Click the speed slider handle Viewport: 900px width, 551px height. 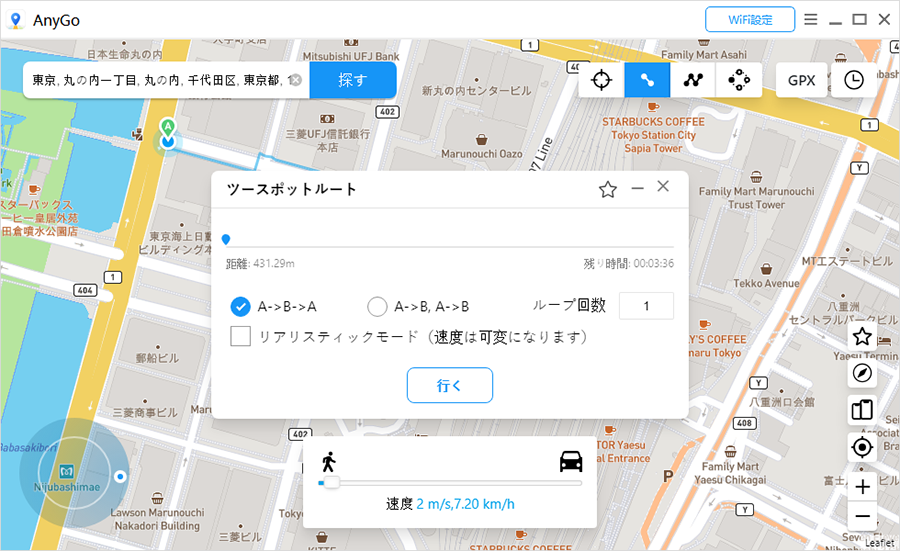point(330,483)
